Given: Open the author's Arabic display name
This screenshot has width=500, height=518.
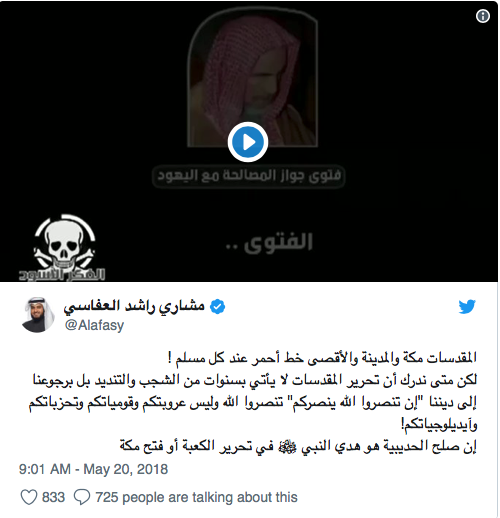Looking at the screenshot, I should [x=134, y=306].
